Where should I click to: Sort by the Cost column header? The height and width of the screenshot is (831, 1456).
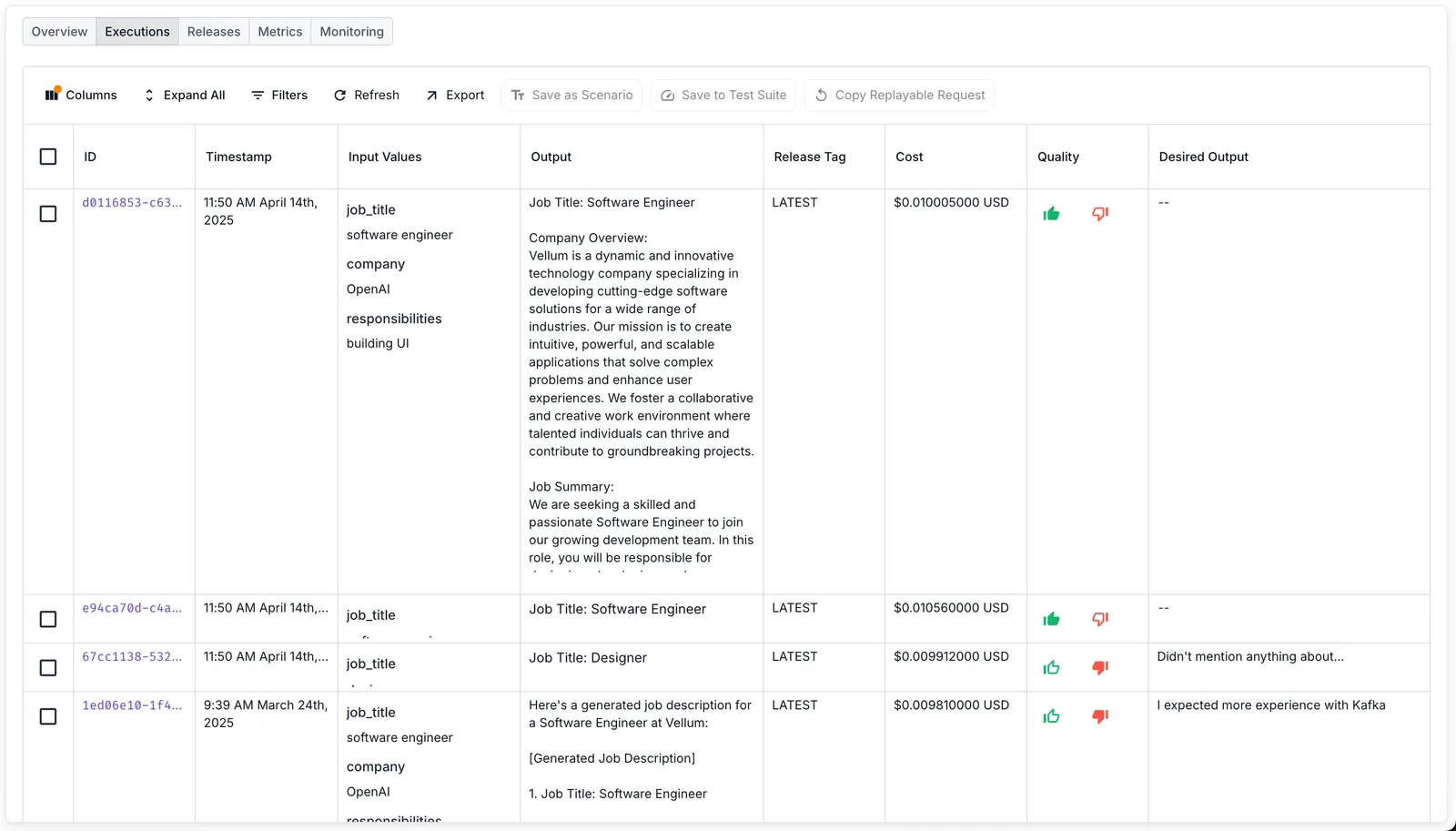click(x=909, y=157)
